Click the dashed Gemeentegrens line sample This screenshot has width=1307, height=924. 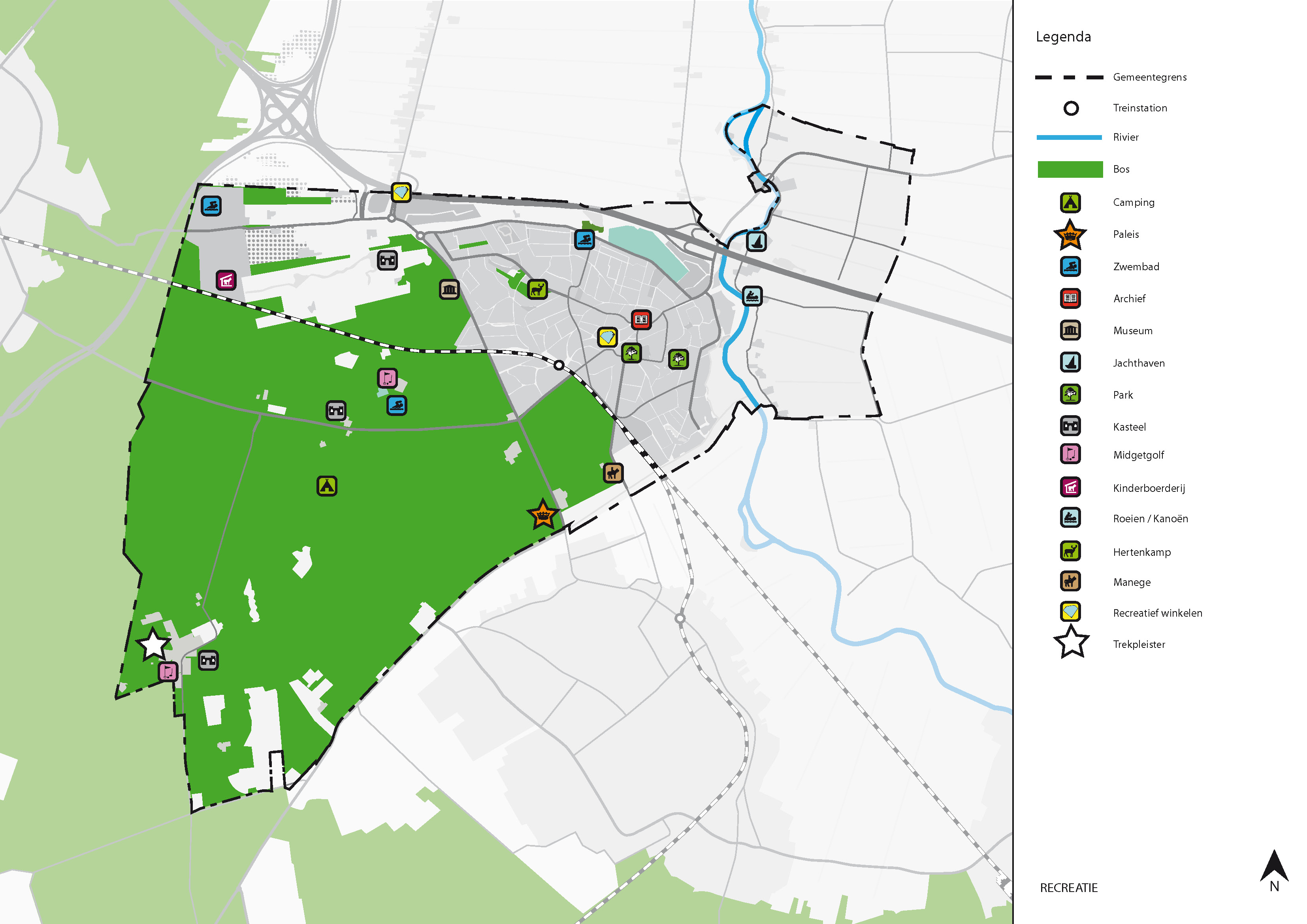[x=1070, y=77]
